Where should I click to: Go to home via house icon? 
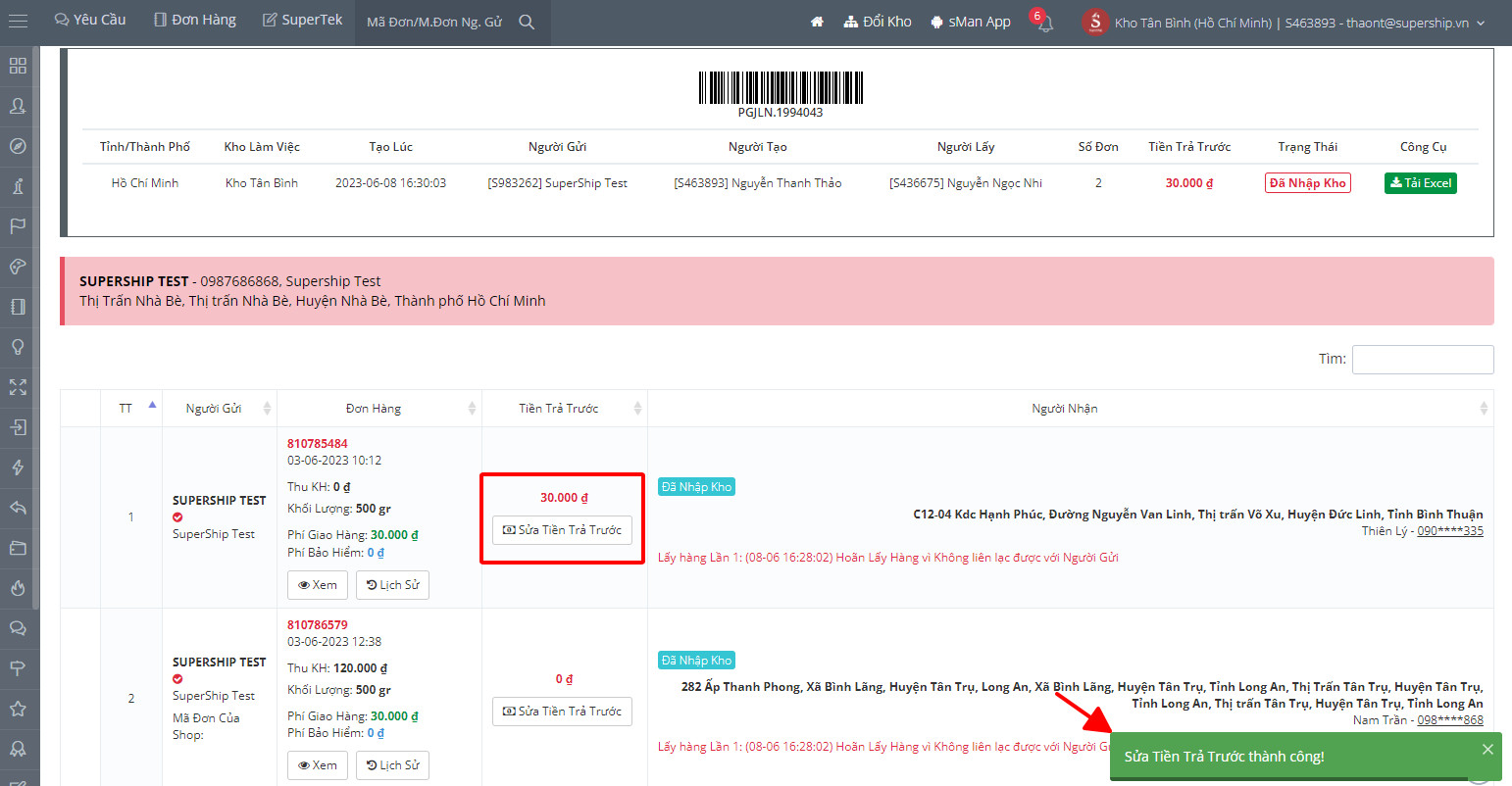(x=817, y=22)
